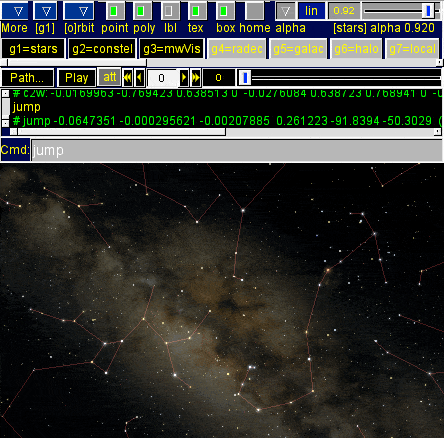This screenshot has height=438, width=444.
Task: Open the alpha slider-type dropdown
Action: pyautogui.click(x=285, y=11)
